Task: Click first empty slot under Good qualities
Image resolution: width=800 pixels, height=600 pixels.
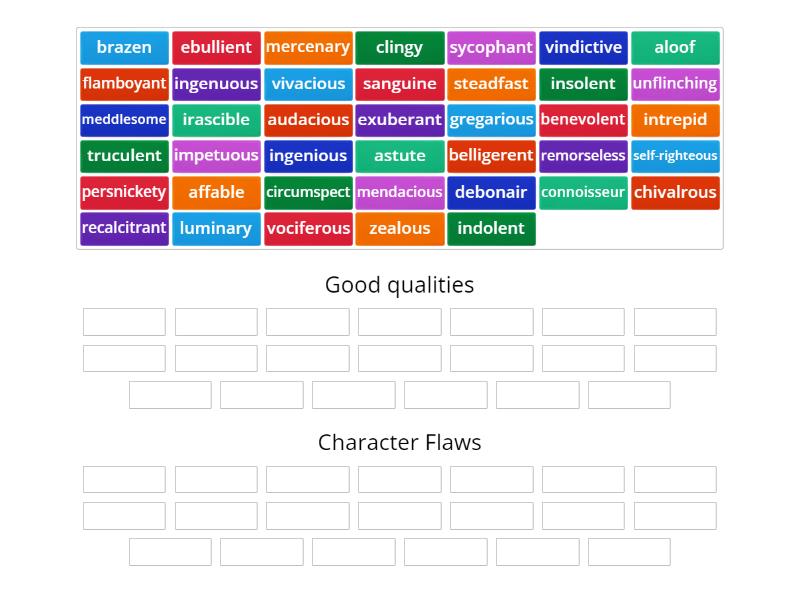Action: [124, 322]
